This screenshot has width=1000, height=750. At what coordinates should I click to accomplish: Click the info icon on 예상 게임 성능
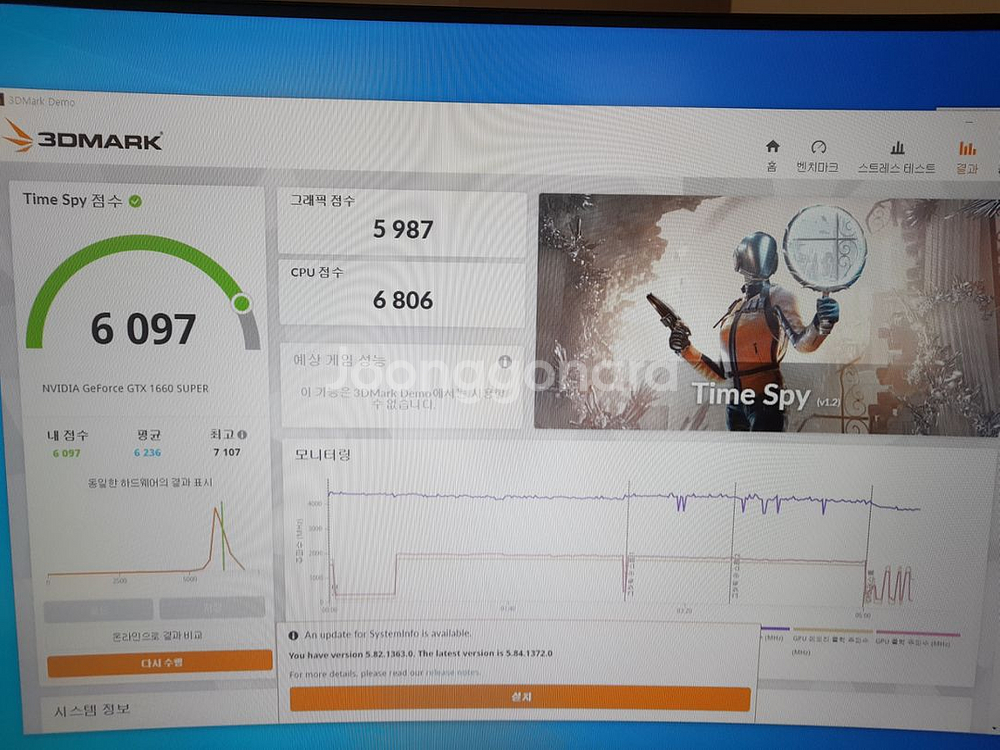point(505,362)
